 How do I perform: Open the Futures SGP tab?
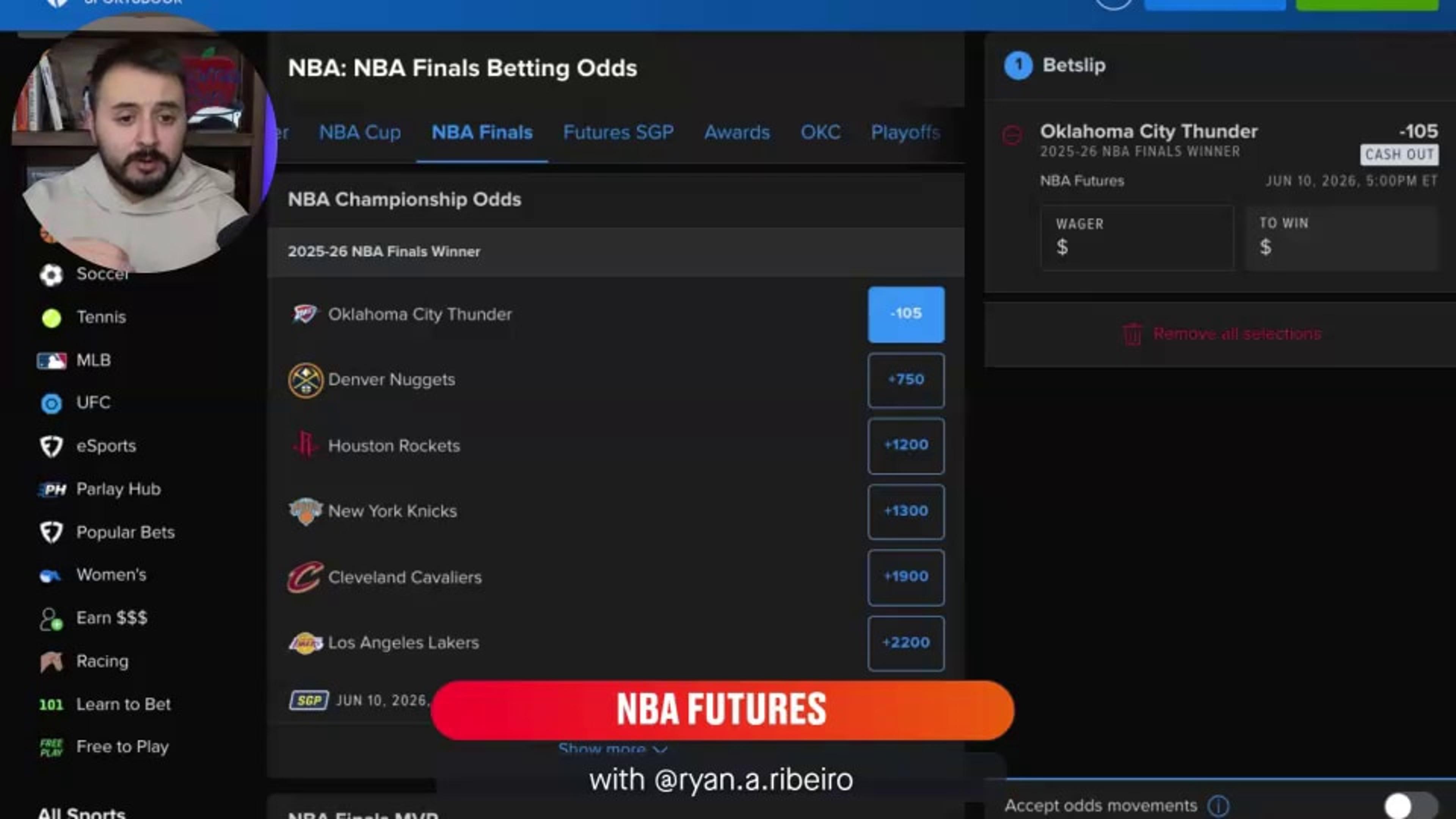[618, 132]
